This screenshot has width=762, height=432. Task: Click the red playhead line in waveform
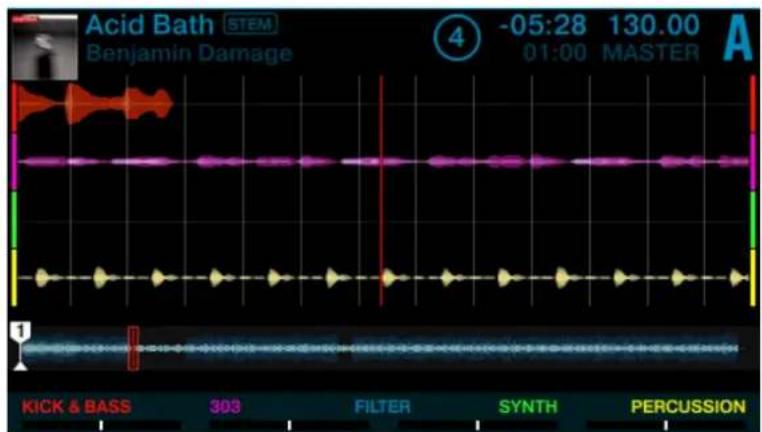click(381, 190)
